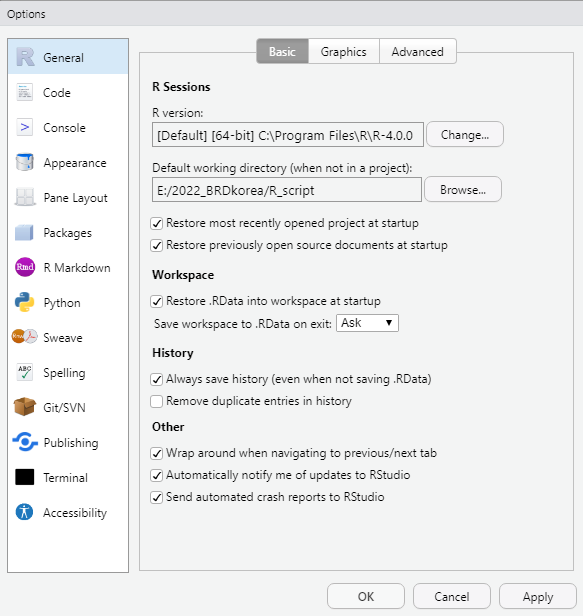Click the Browse... working directory button
The width and height of the screenshot is (583, 616).
(463, 189)
